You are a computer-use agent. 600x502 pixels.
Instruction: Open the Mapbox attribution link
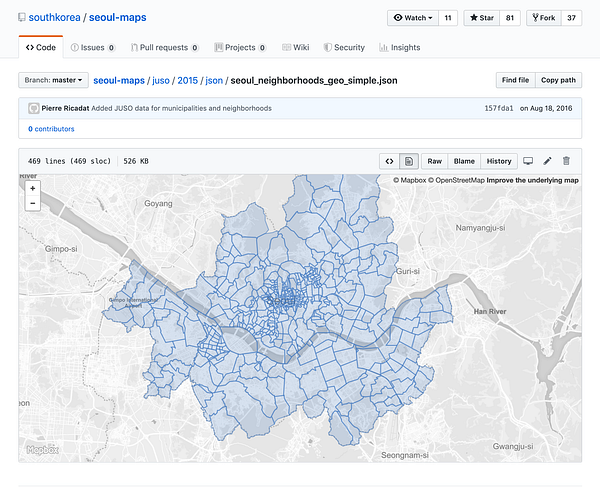point(409,180)
